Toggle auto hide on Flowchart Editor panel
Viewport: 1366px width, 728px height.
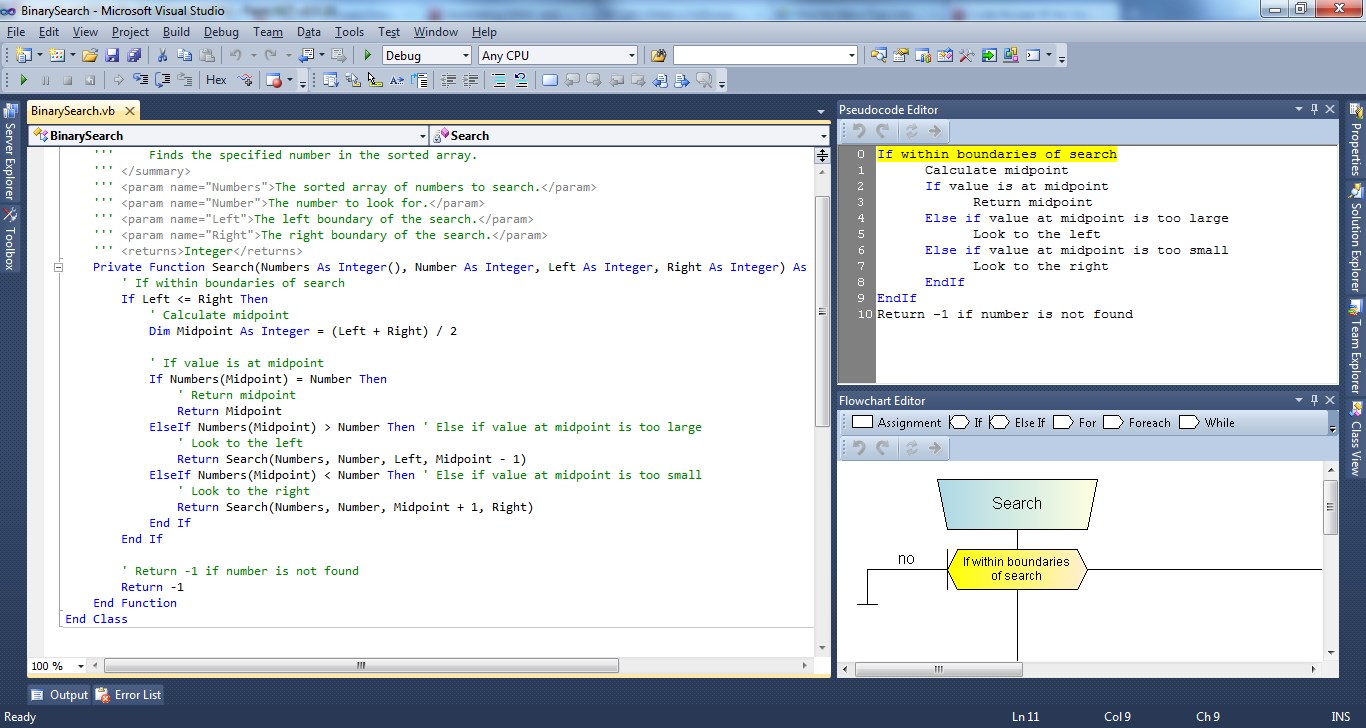(1314, 399)
